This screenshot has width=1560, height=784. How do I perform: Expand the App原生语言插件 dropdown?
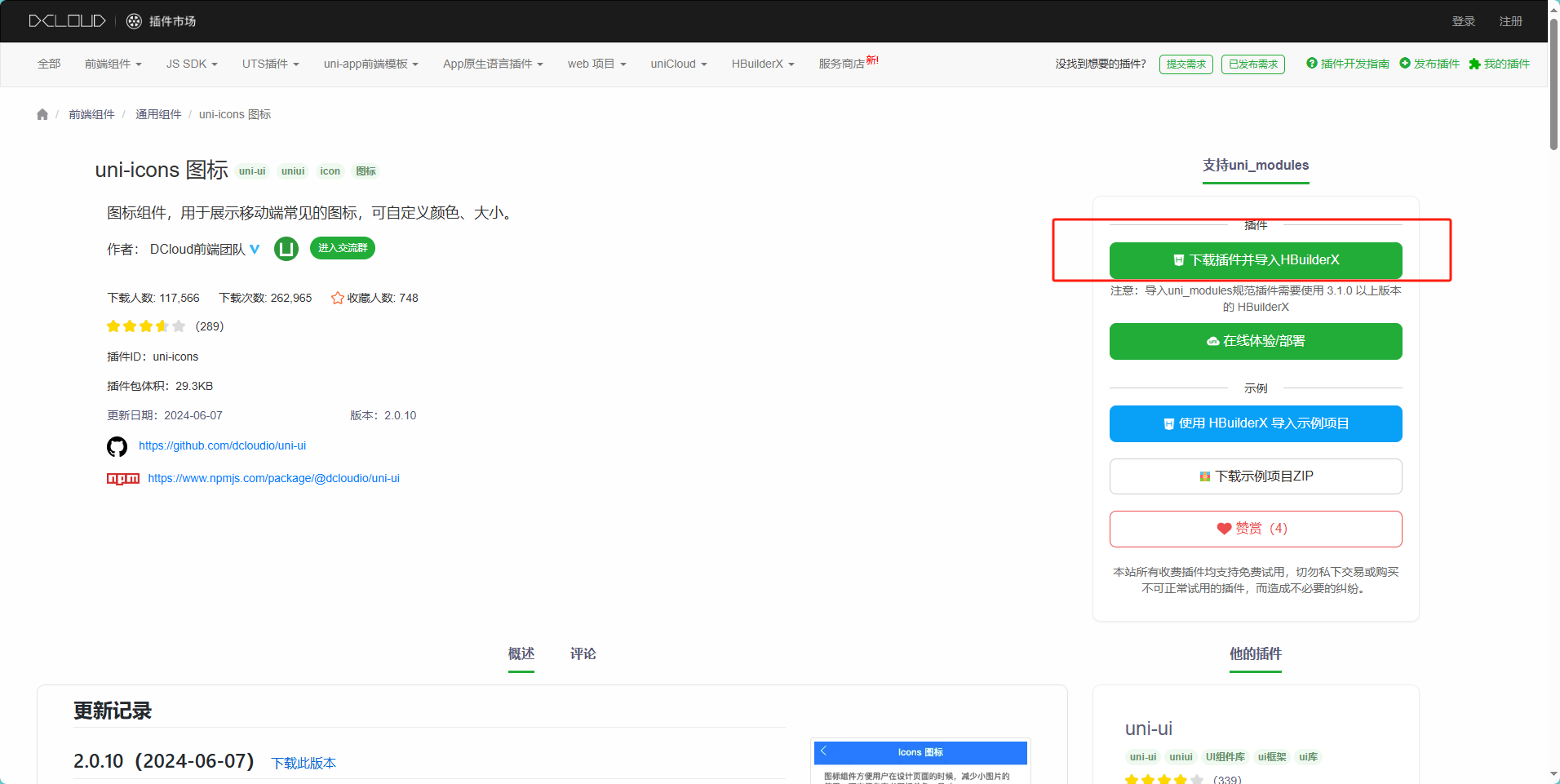pyautogui.click(x=493, y=64)
